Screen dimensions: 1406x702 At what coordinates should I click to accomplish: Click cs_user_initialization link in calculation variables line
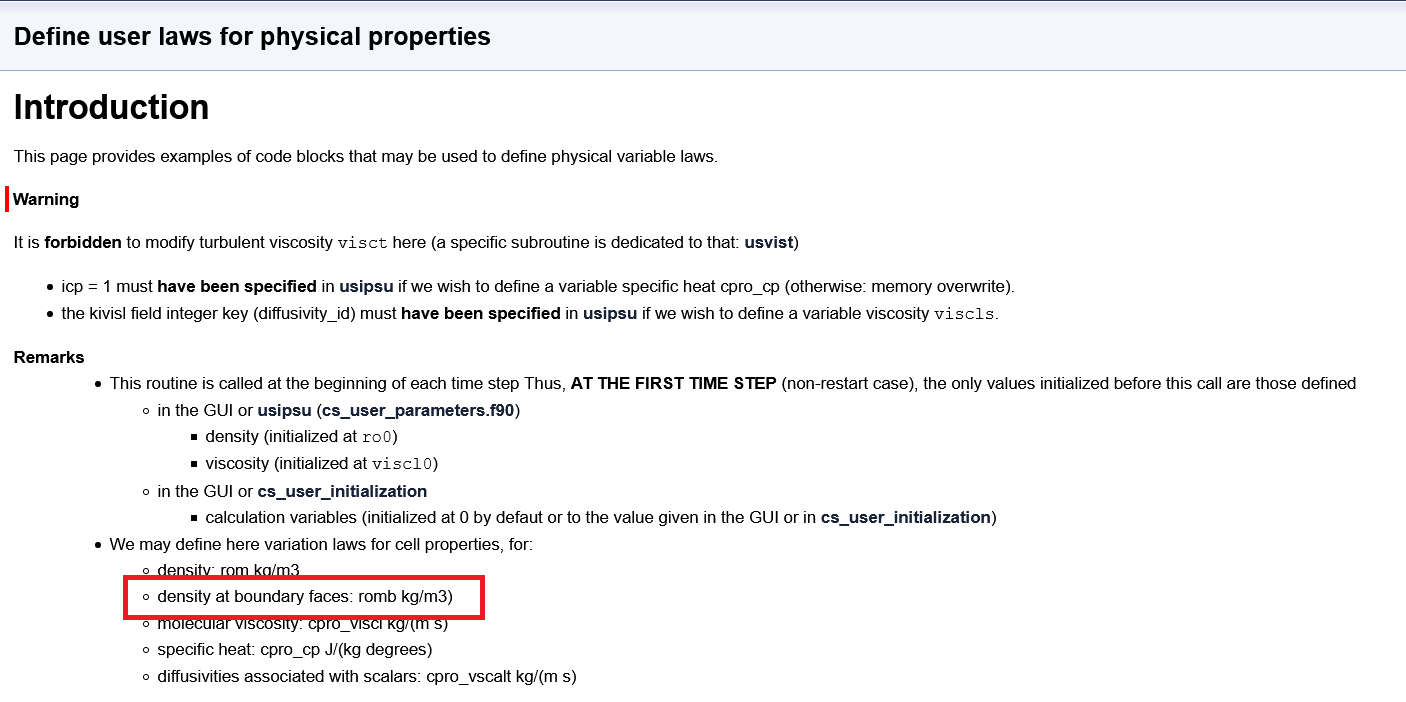point(905,517)
